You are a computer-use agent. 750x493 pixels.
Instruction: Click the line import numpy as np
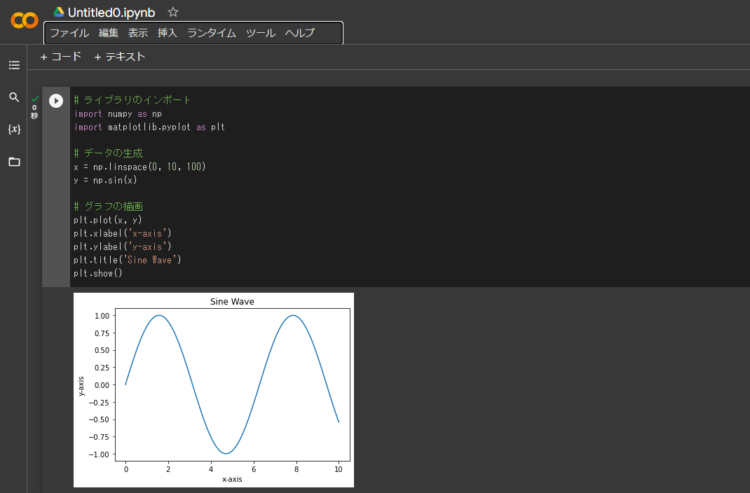pos(118,114)
